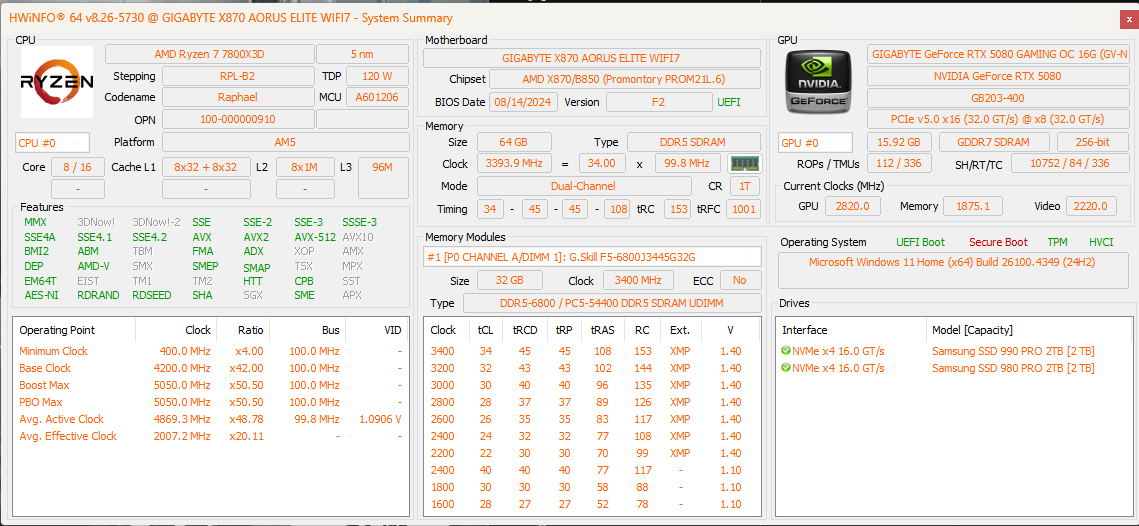Screen dimensions: 1139x526
Task: Click the Memory Type DDR5 SDRAM field
Action: pyautogui.click(x=694, y=142)
